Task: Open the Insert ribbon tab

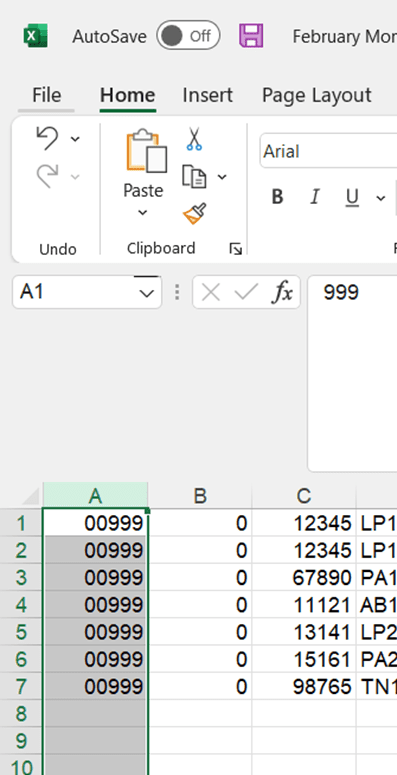Action: [208, 95]
